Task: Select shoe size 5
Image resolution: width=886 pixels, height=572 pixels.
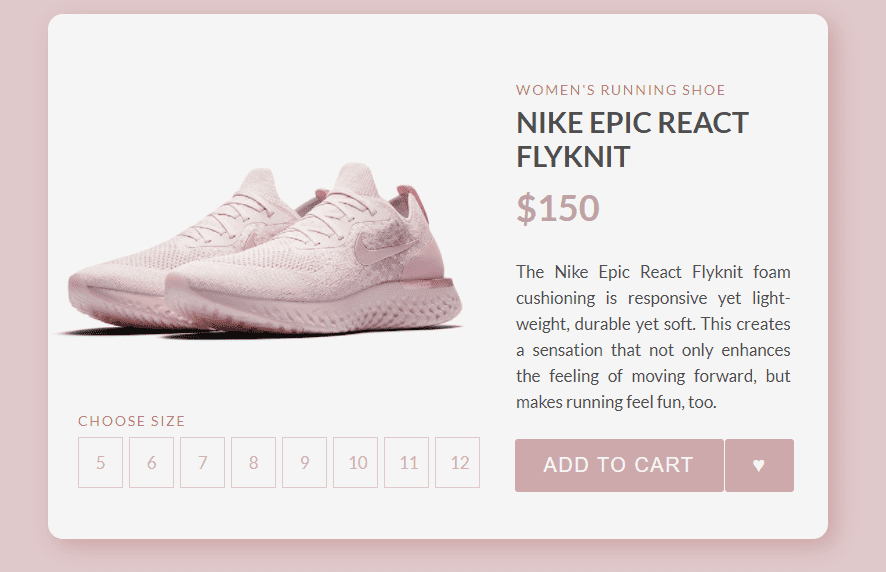Action: tap(100, 463)
